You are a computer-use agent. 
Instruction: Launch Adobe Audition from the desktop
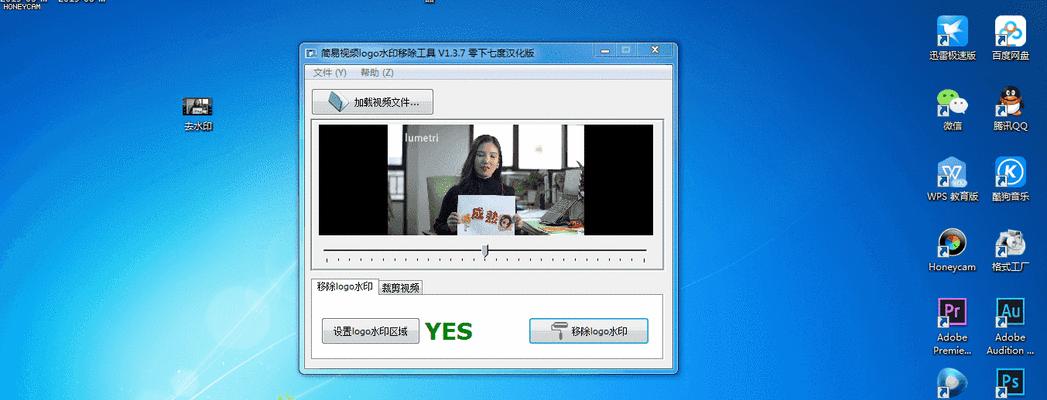1010,327
